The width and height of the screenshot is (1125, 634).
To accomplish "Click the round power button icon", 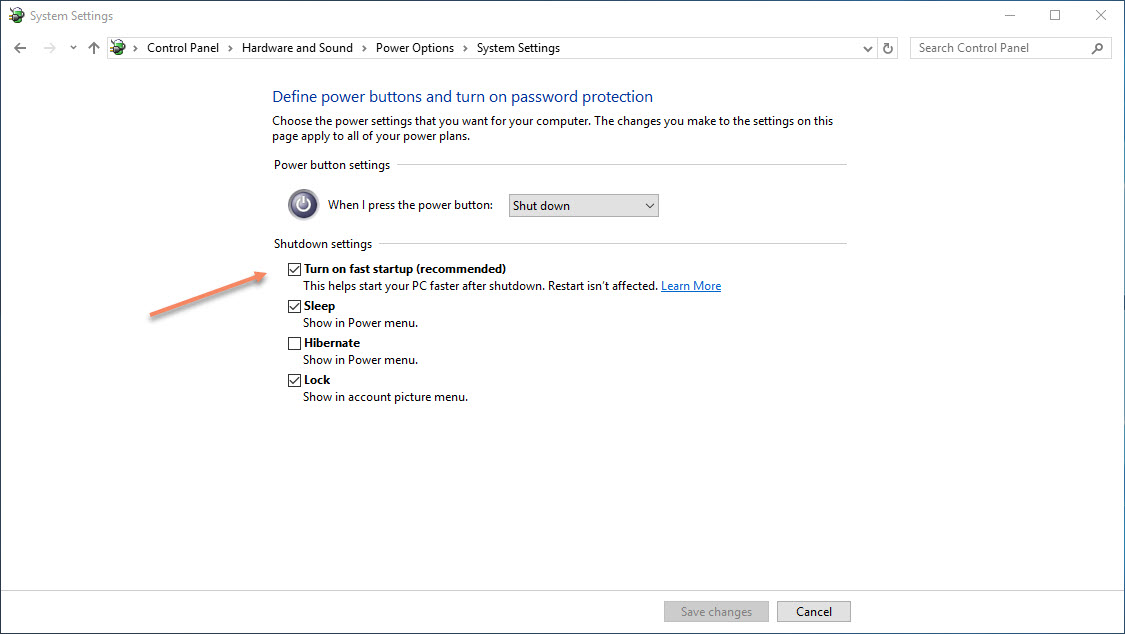I will coord(302,204).
